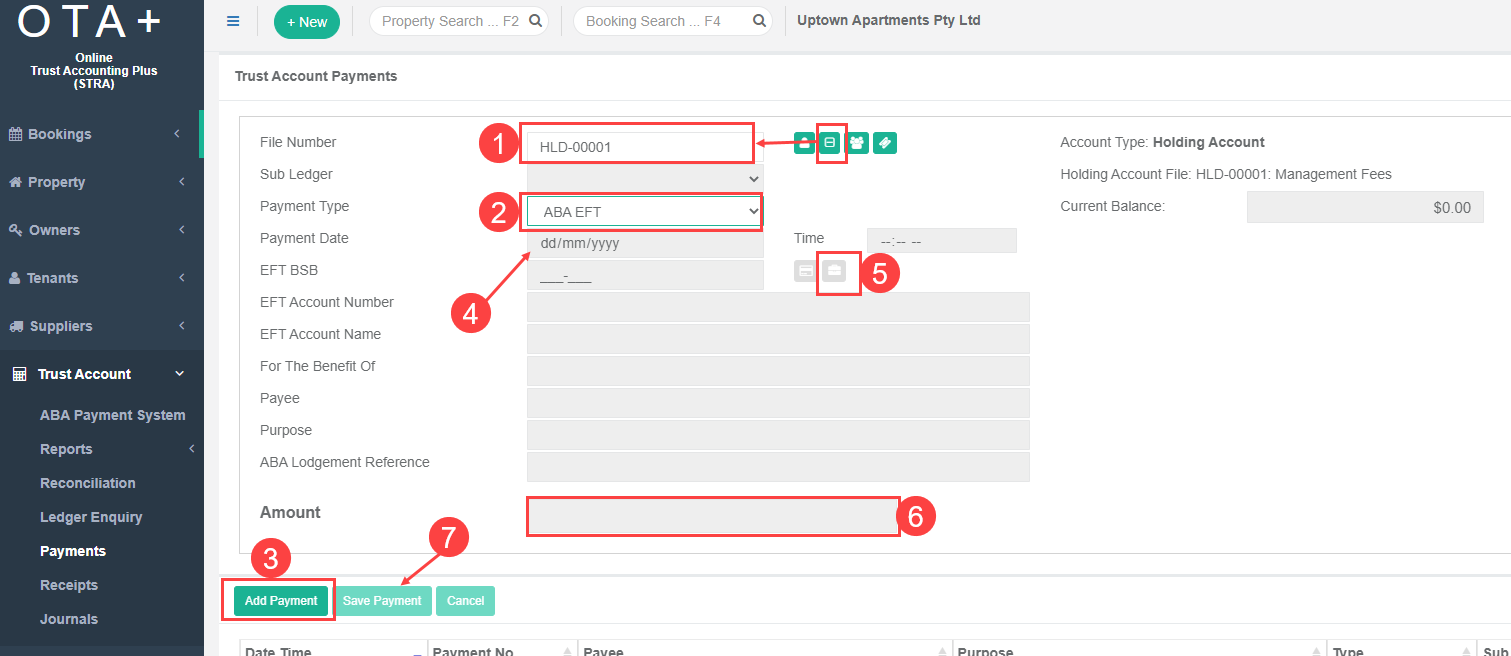Screen dimensions: 1511x656
Task: Open the Sub Ledger dropdown
Action: pyautogui.click(x=644, y=178)
